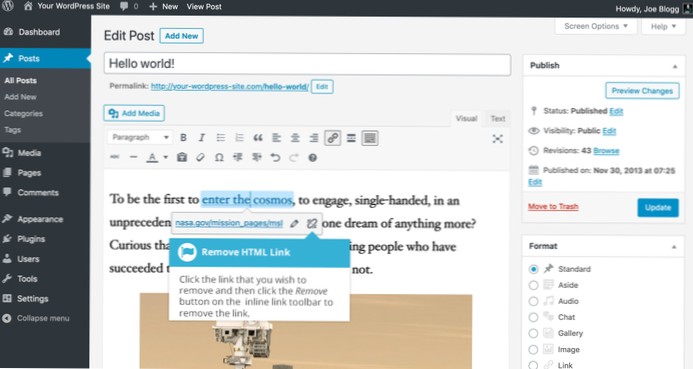Apply strikethrough formatting
693x369 pixels.
pyautogui.click(x=114, y=157)
